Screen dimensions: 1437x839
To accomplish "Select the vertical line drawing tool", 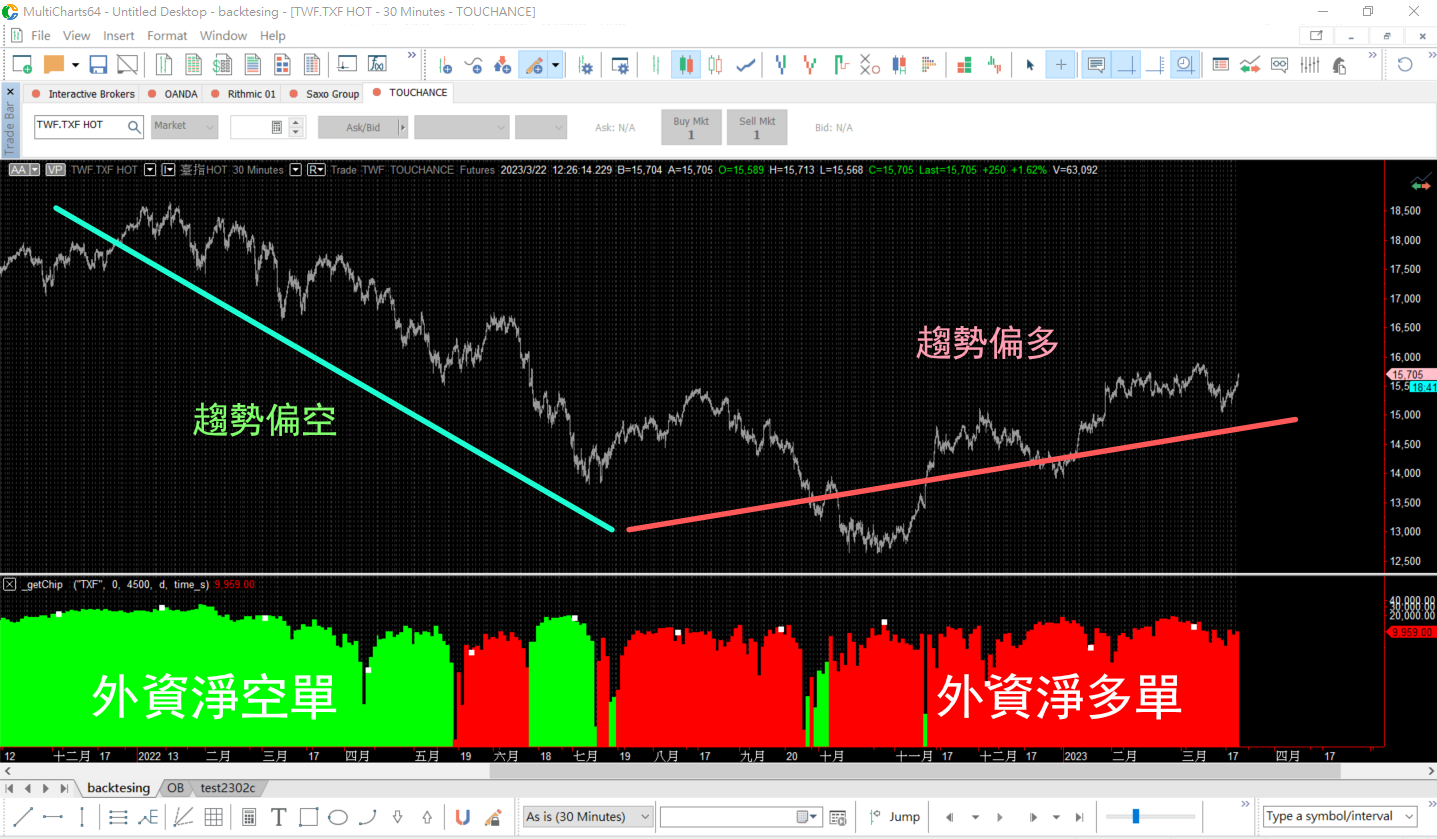I will tap(82, 817).
